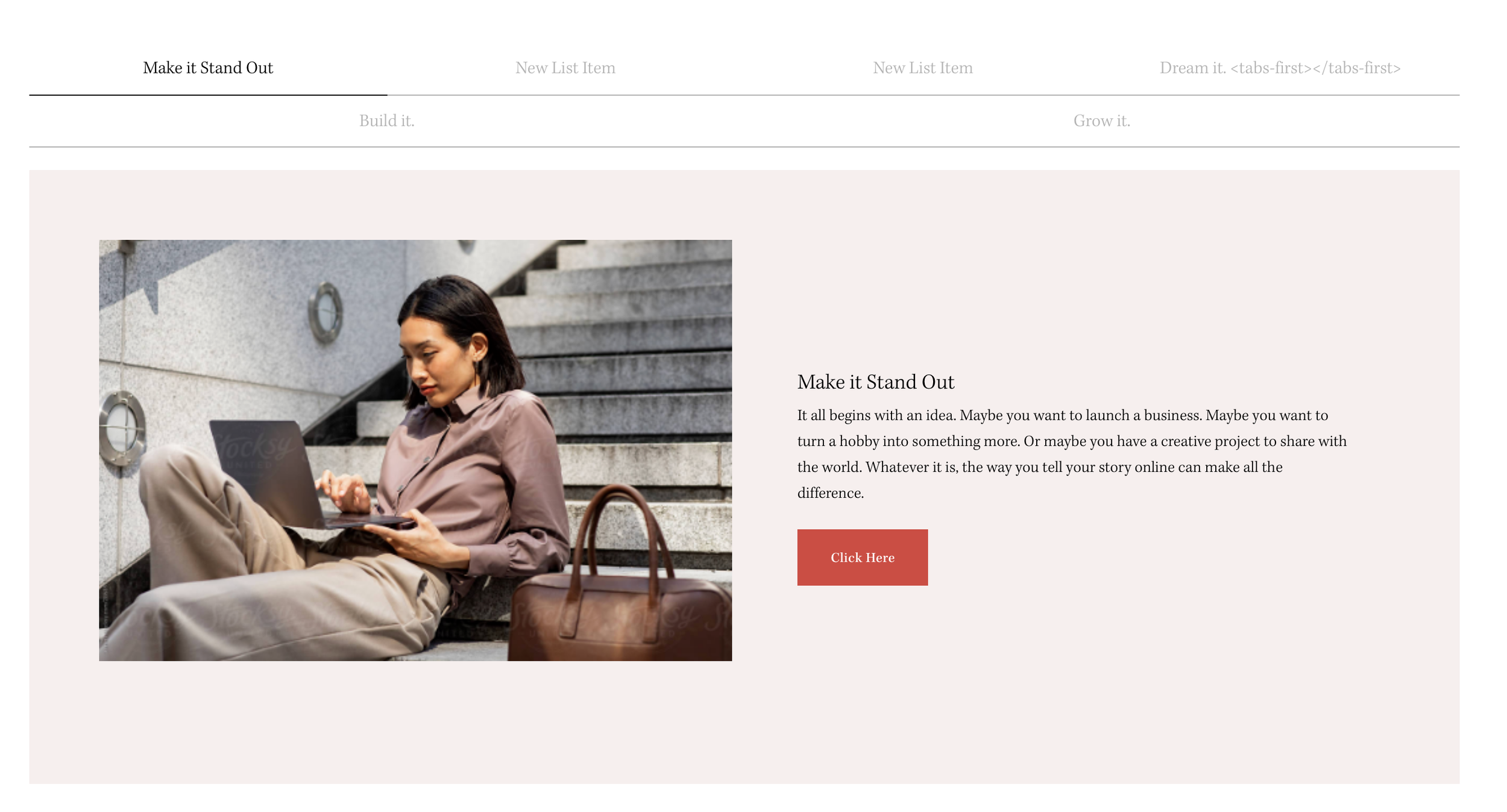Click the upper porthole light on granite wall
Viewport: 1507px width, 812px height.
(326, 312)
